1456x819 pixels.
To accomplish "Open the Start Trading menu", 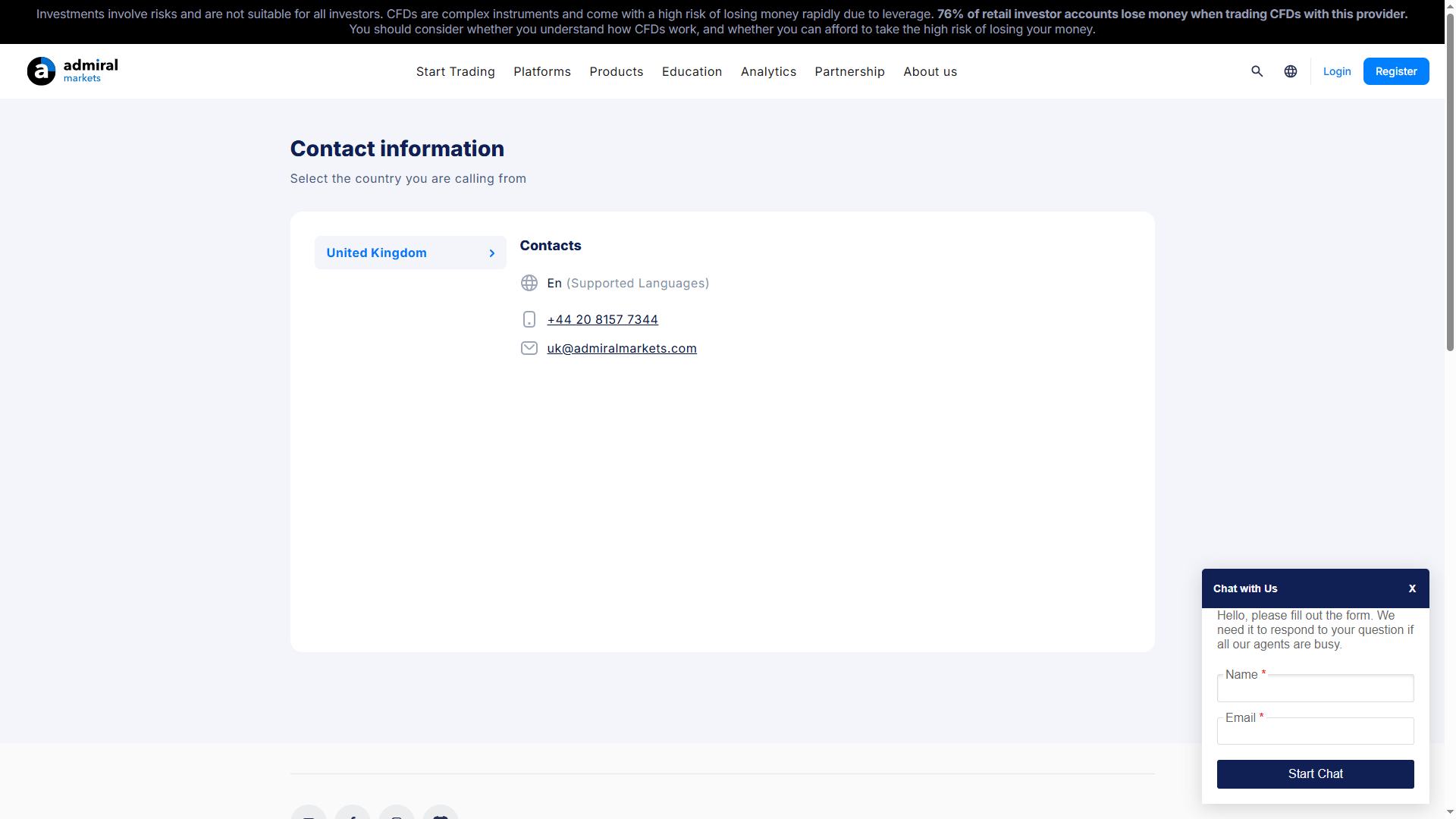I will [455, 71].
